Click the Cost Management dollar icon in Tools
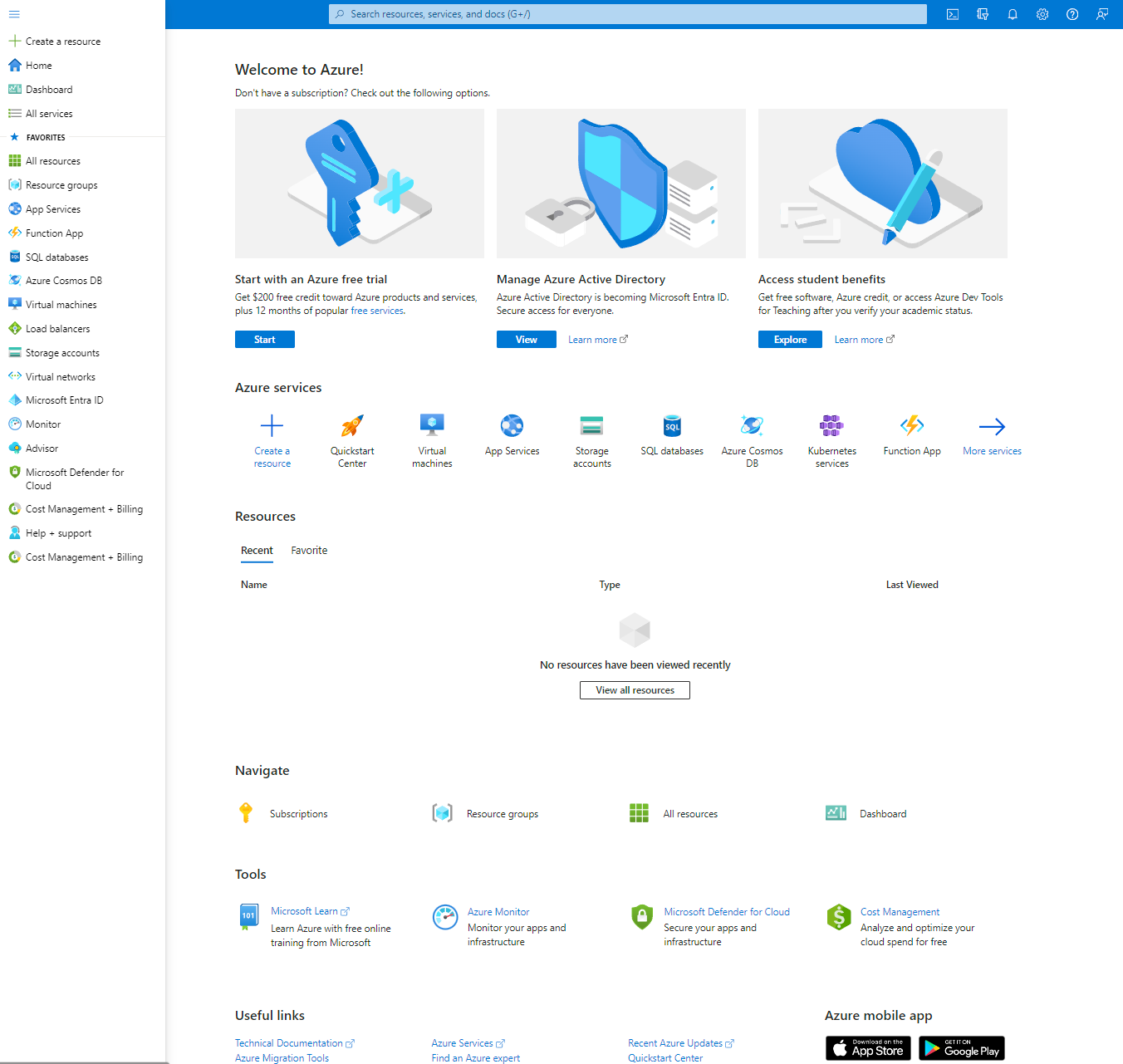The width and height of the screenshot is (1123, 1064). click(839, 917)
